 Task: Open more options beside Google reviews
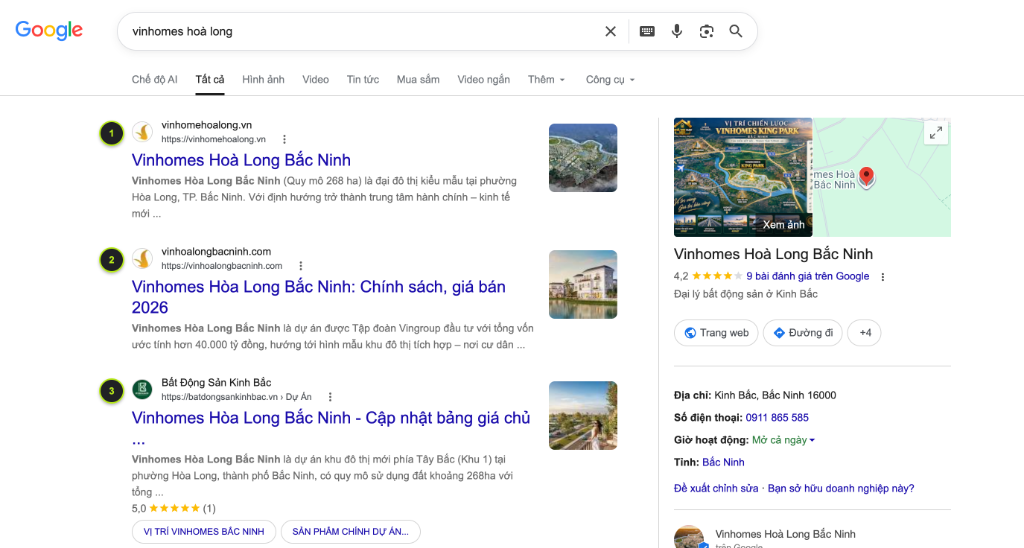[883, 277]
